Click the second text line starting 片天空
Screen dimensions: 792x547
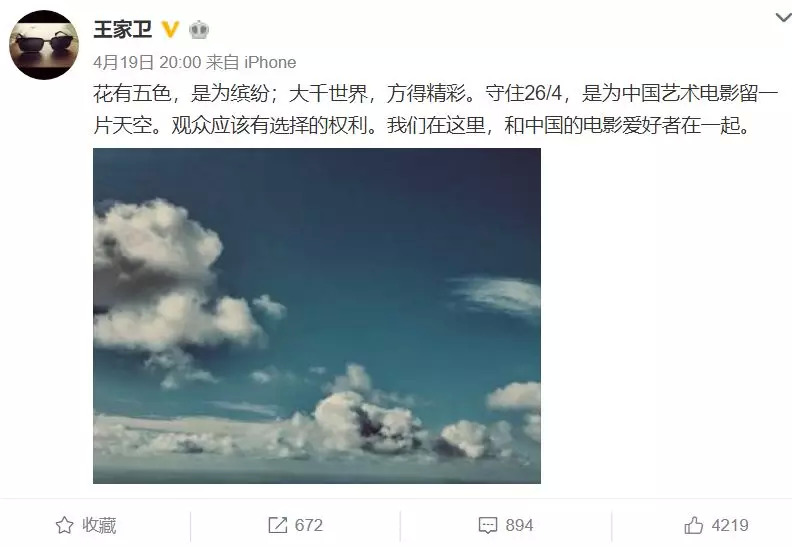coord(423,126)
